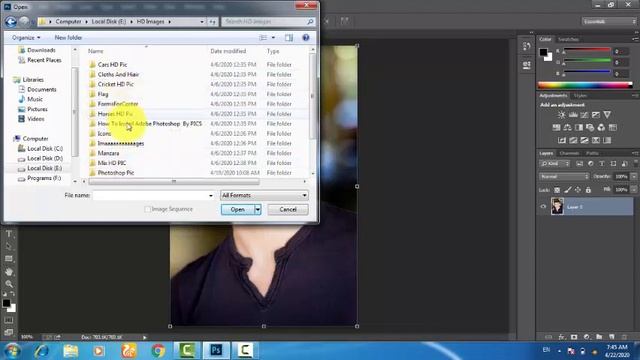Open the Properties panel icon in the dock

pos(527,65)
